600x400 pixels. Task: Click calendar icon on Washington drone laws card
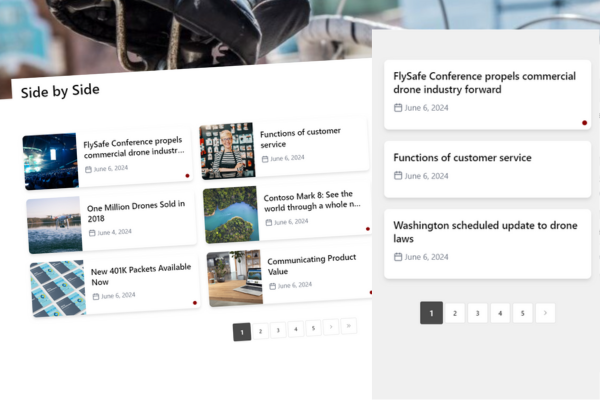(398, 257)
